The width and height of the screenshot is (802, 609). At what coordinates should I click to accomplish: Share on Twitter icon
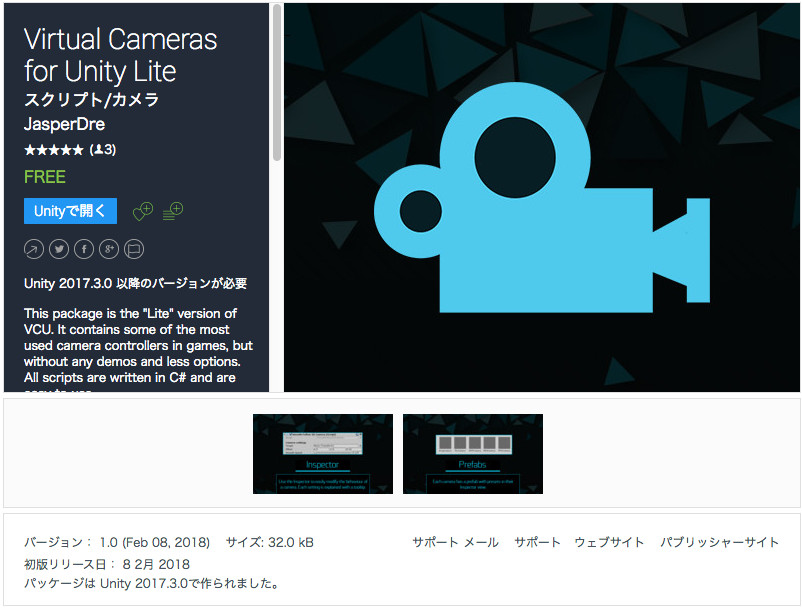pos(59,250)
